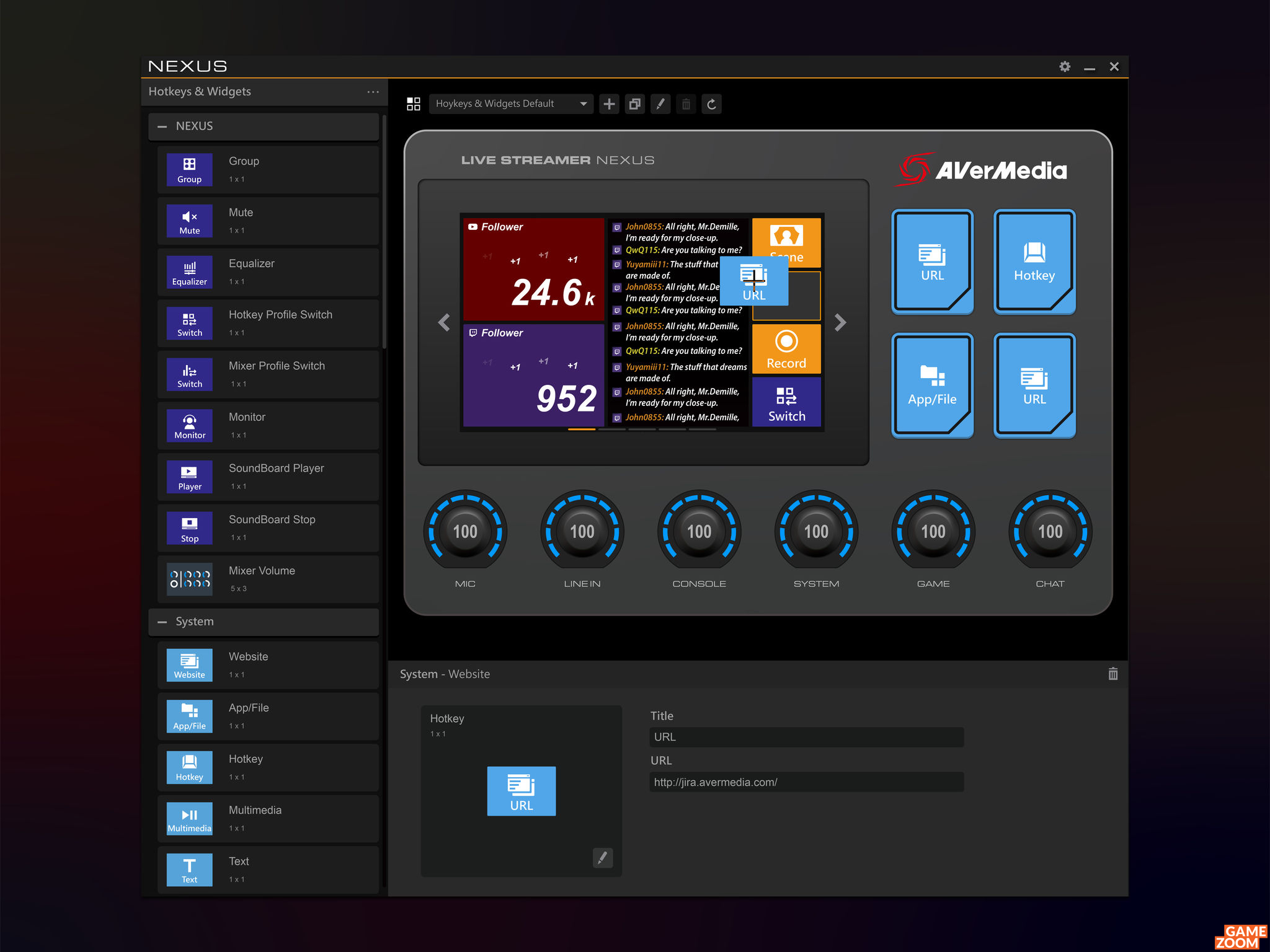
Task: Open the Hotkeys & Widgets more options menu
Action: 373,92
